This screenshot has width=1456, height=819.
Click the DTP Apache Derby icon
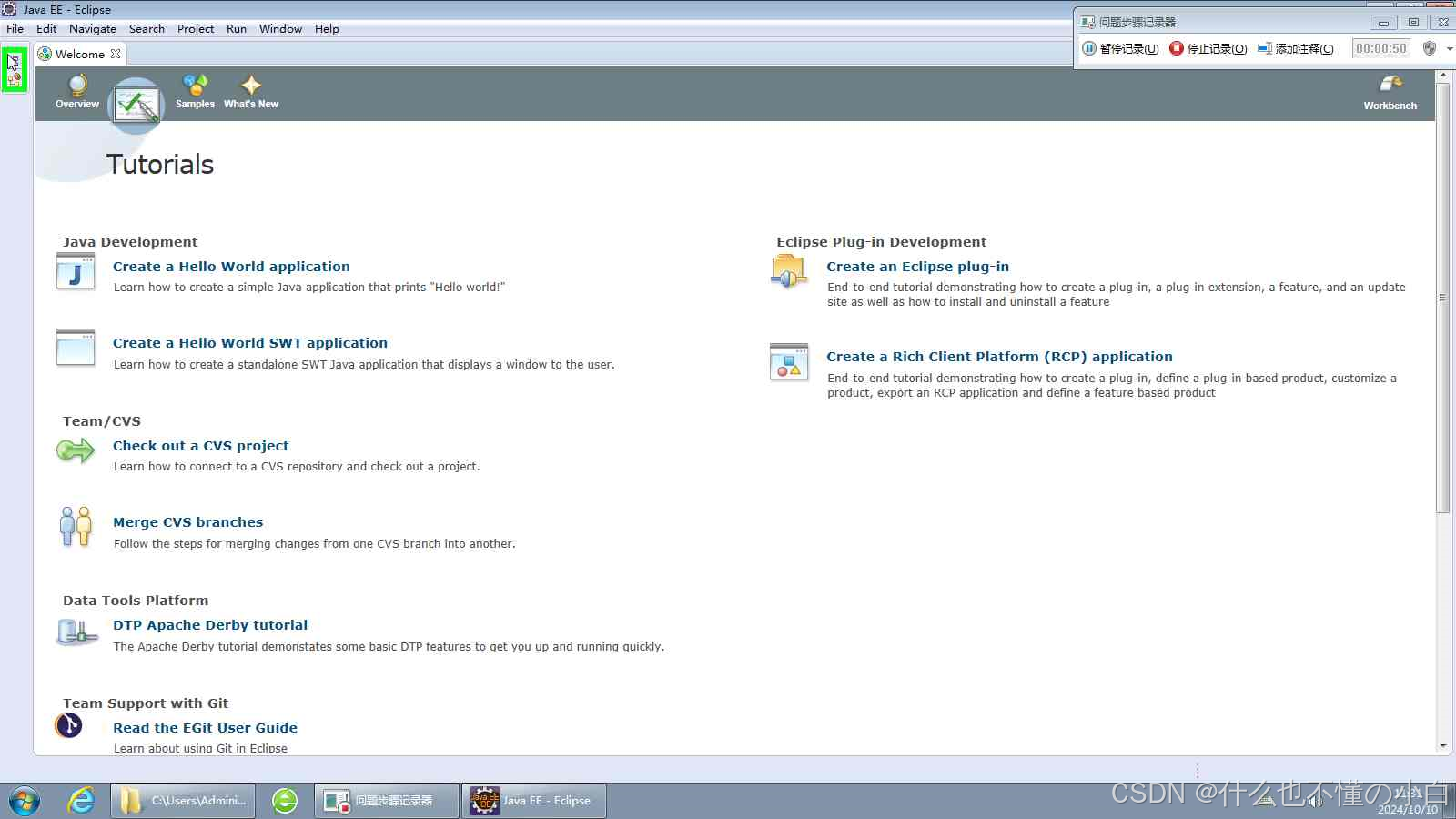coord(76,631)
